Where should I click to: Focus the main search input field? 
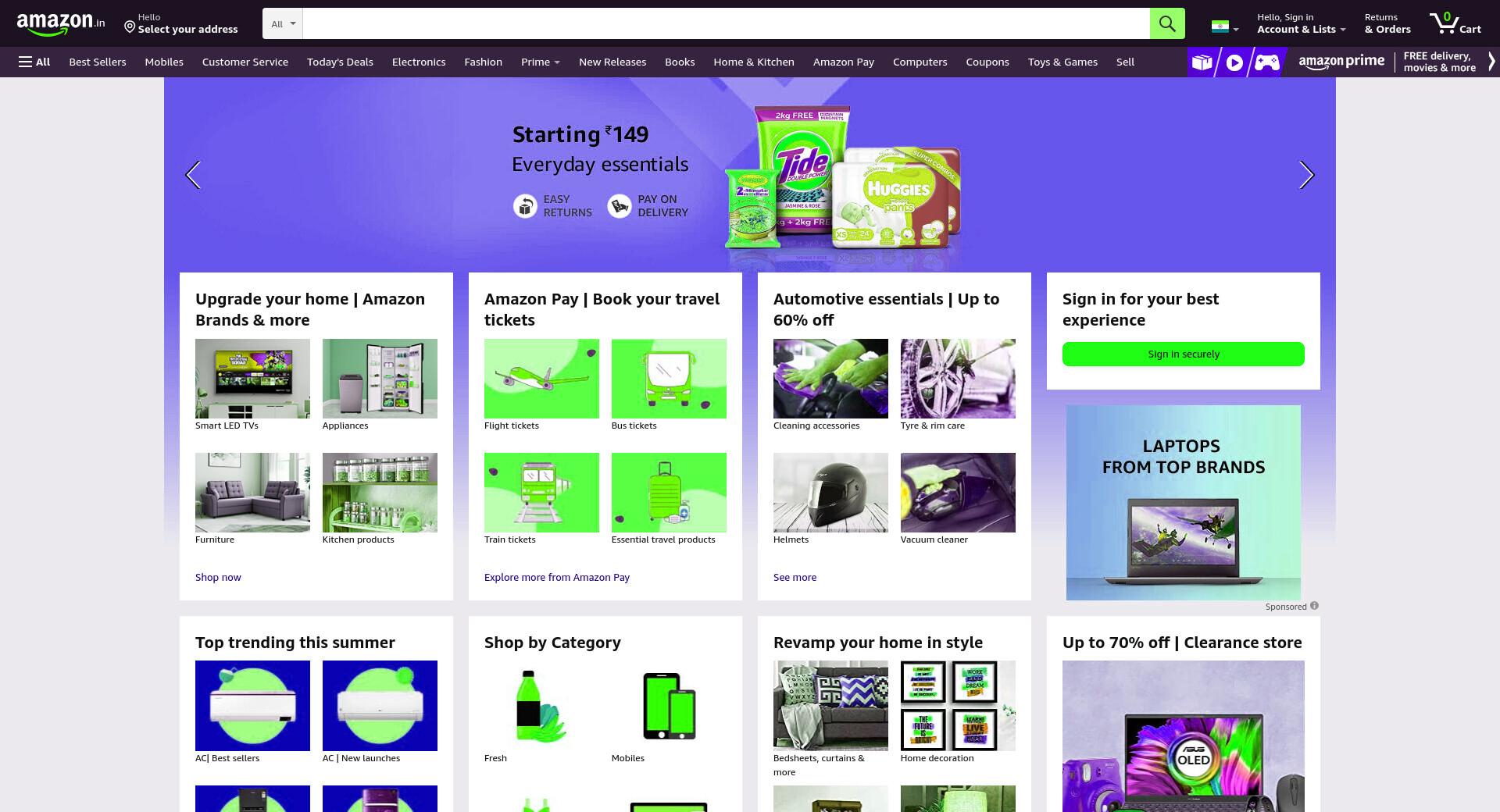pyautogui.click(x=726, y=23)
